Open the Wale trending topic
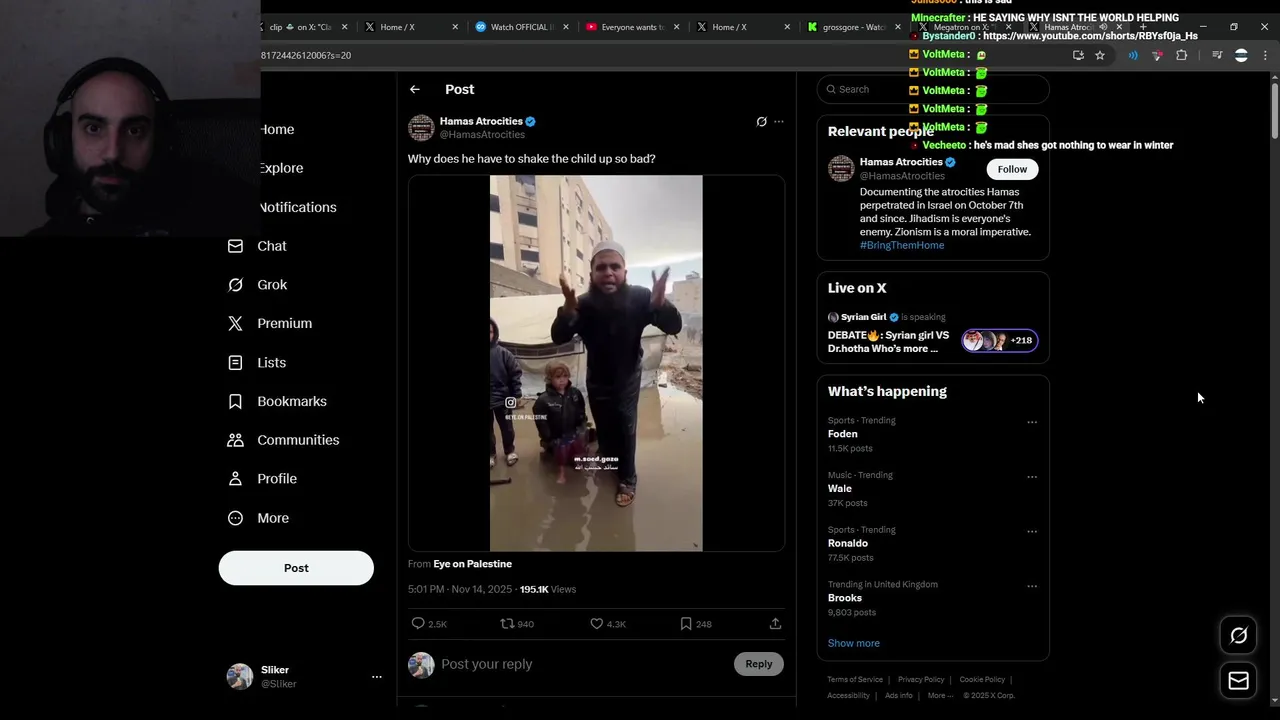This screenshot has width=1280, height=720. [x=840, y=489]
